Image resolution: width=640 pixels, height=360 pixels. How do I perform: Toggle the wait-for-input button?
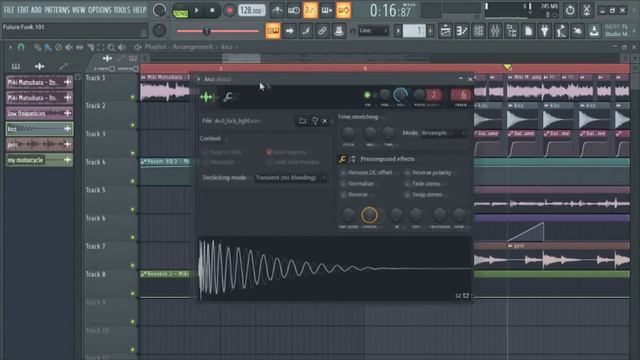pyautogui.click(x=293, y=11)
